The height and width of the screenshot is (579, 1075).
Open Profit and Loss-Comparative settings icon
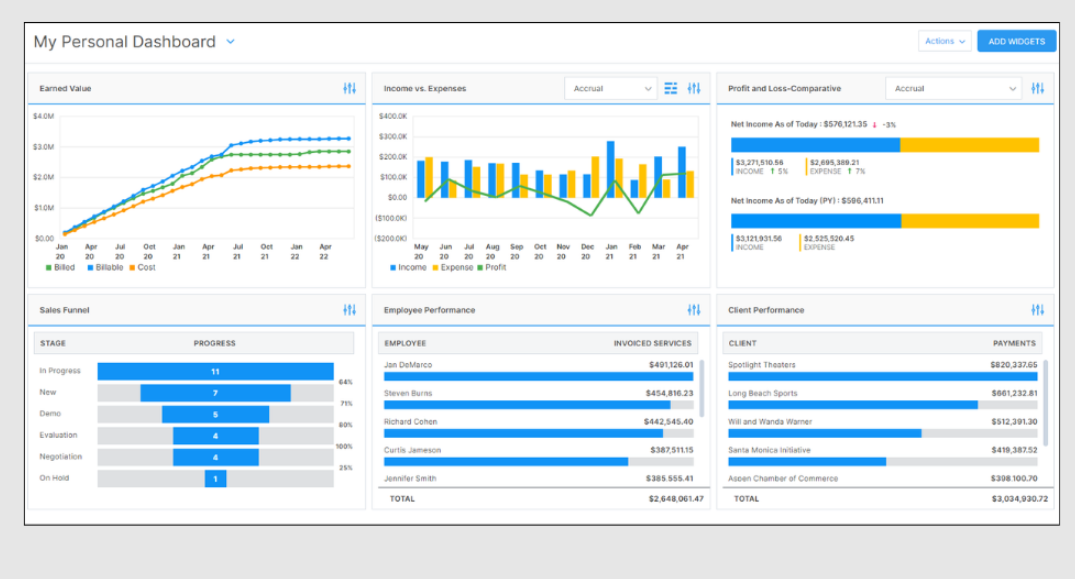tap(1038, 89)
